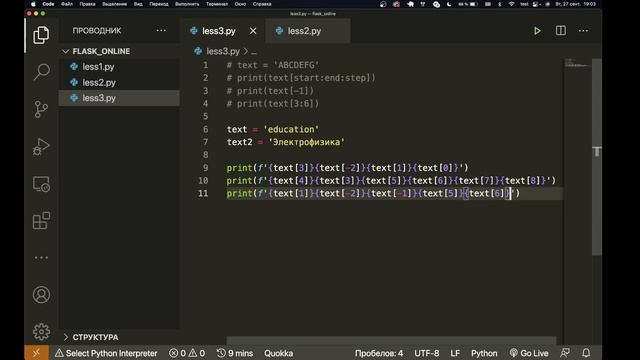The image size is (640, 360).
Task: Select less3.py in the explorer tree
Action: pyautogui.click(x=119, y=98)
